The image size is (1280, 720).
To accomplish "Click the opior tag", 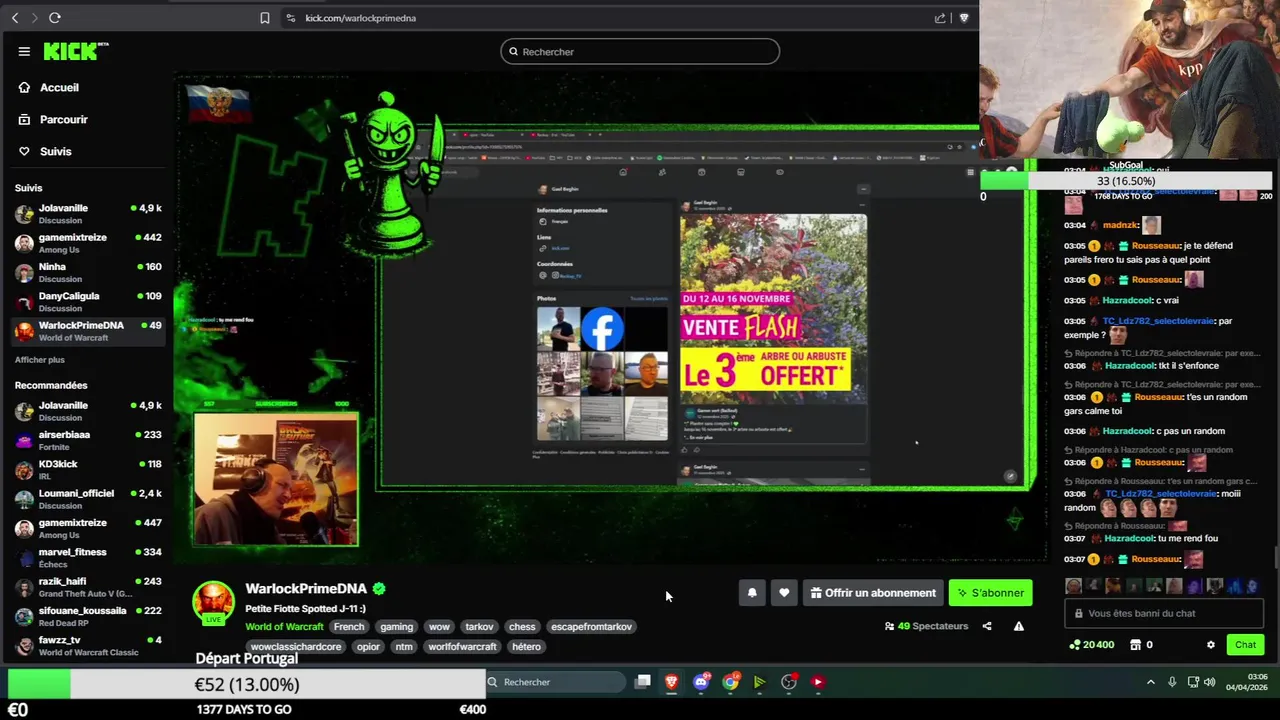I will (368, 647).
